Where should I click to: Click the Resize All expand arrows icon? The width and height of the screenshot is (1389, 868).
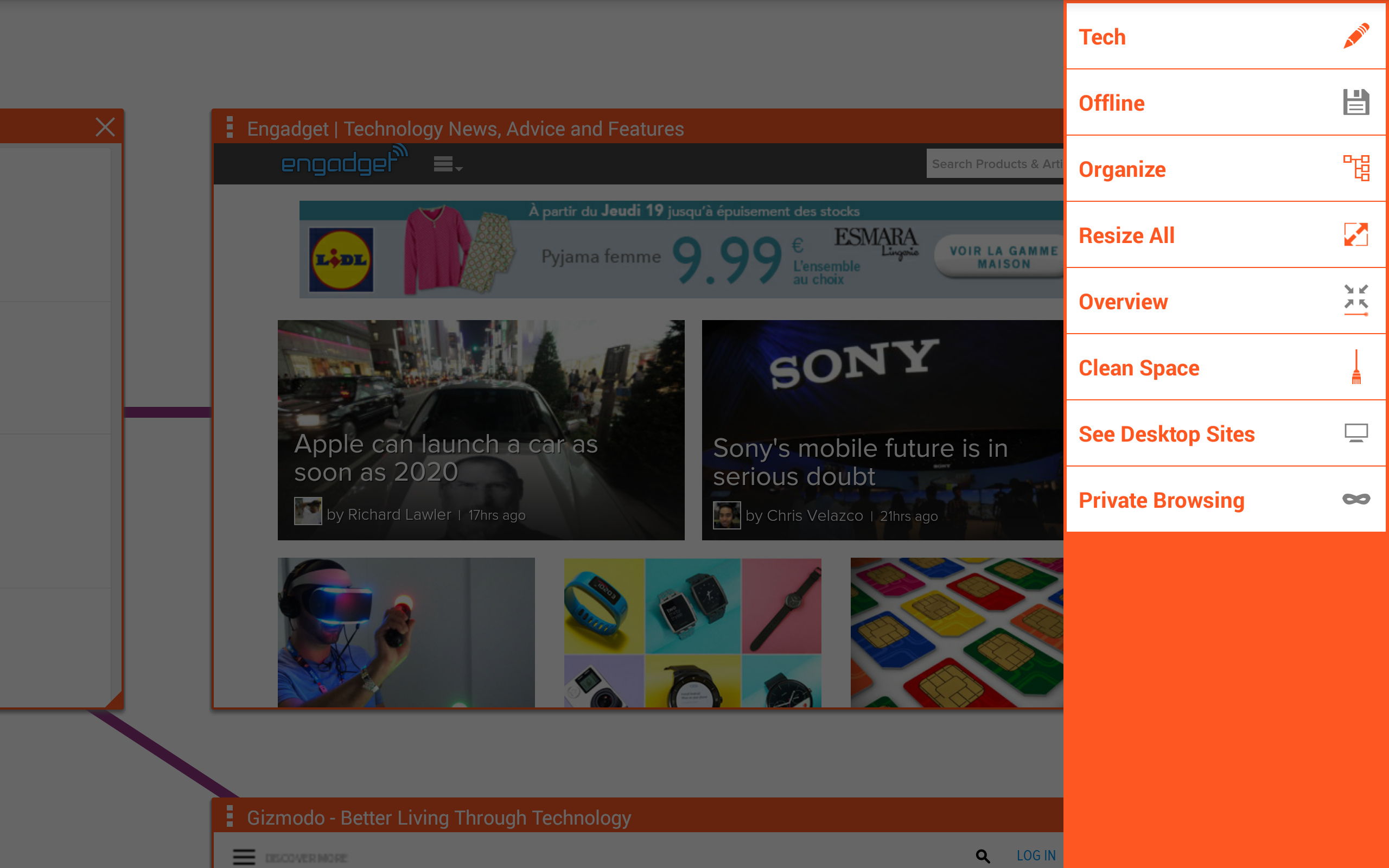(x=1356, y=235)
